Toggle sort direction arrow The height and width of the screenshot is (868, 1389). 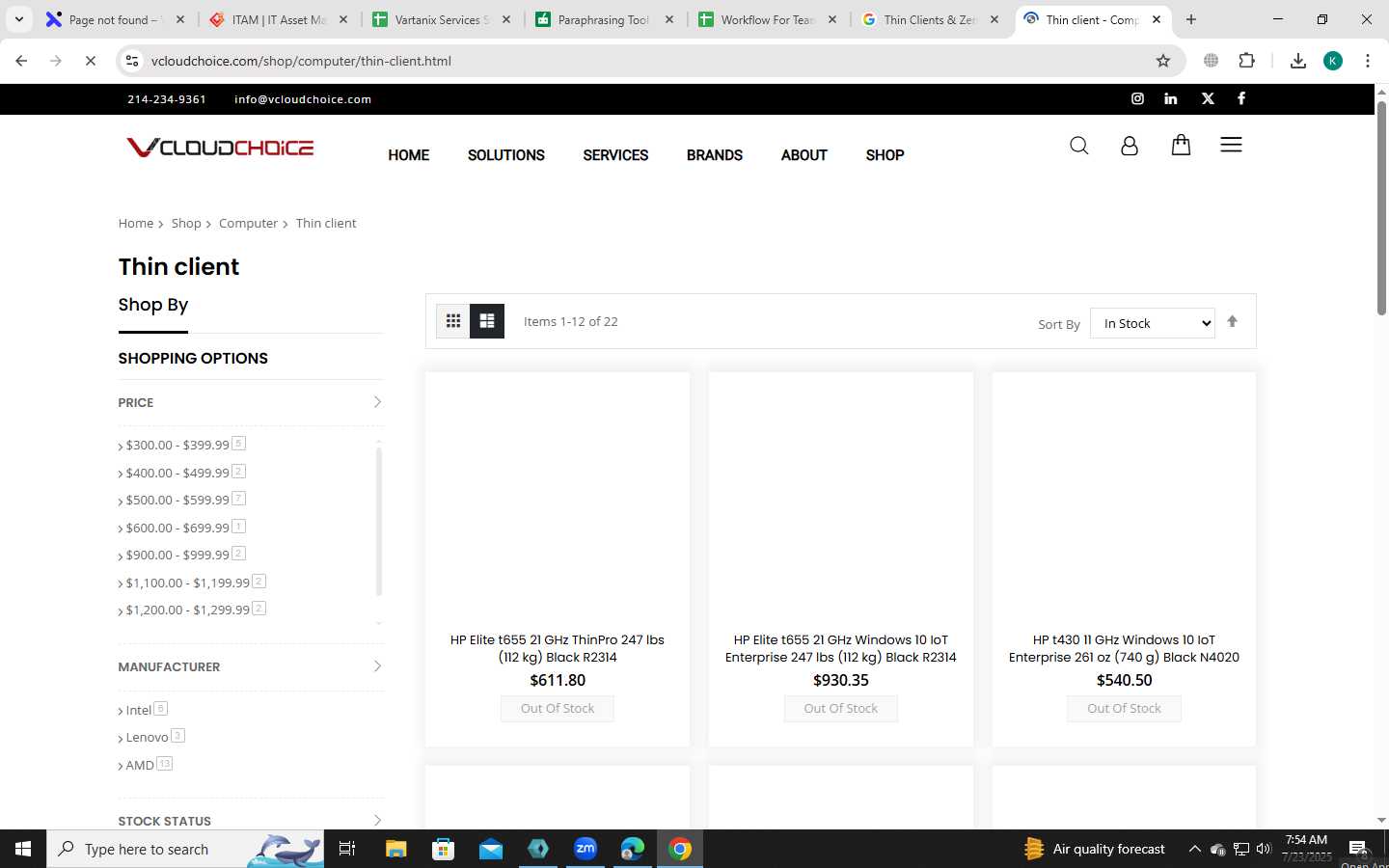pos(1232,321)
